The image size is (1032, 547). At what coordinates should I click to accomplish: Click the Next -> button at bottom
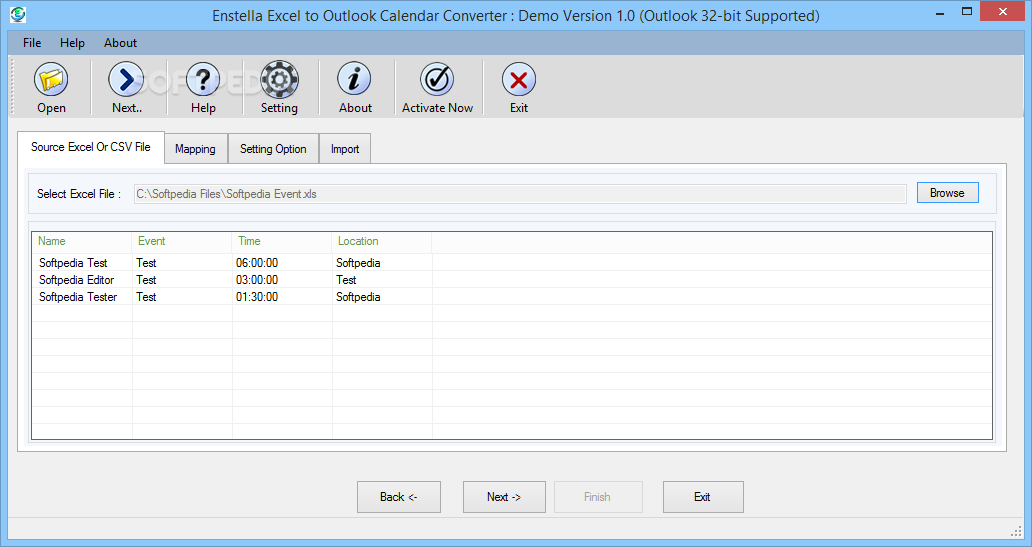click(504, 497)
